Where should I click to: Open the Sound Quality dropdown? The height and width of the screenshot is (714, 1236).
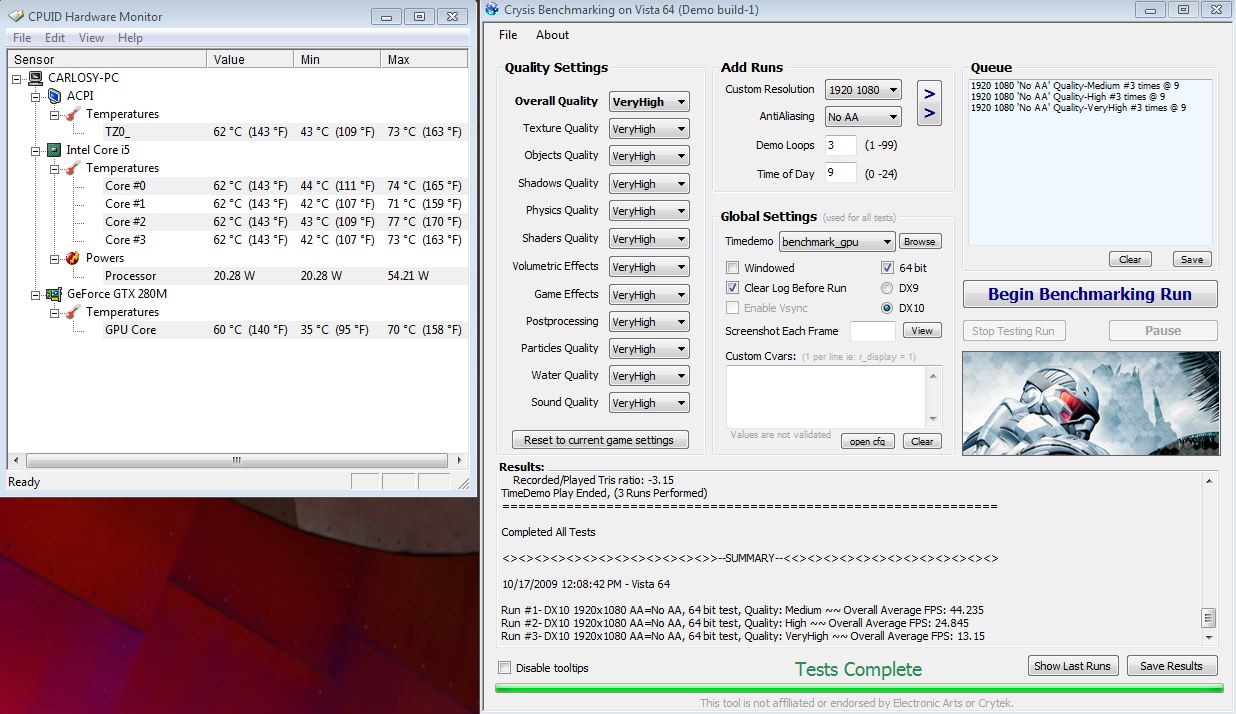[x=649, y=403]
